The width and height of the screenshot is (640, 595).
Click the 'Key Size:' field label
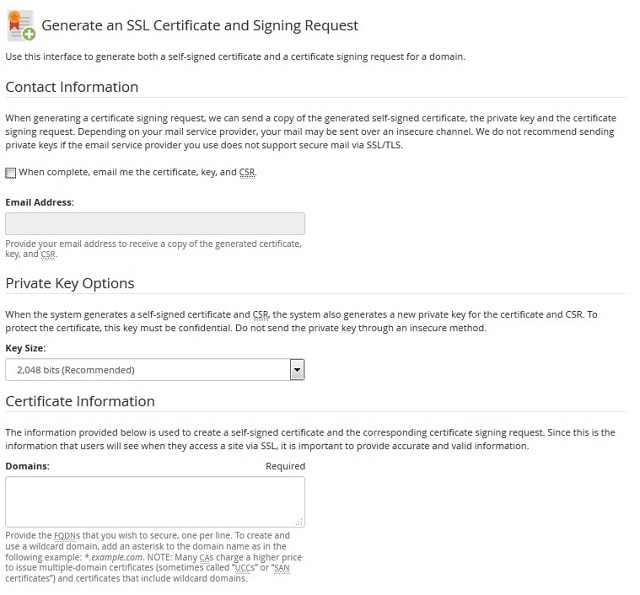pos(25,349)
